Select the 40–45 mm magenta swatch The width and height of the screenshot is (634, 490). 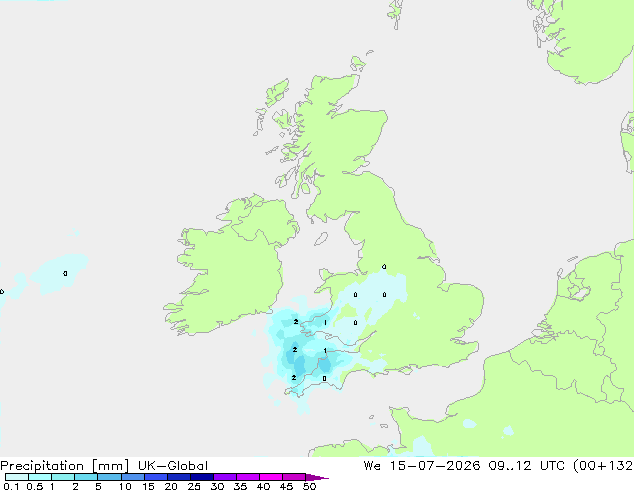[x=271, y=477]
